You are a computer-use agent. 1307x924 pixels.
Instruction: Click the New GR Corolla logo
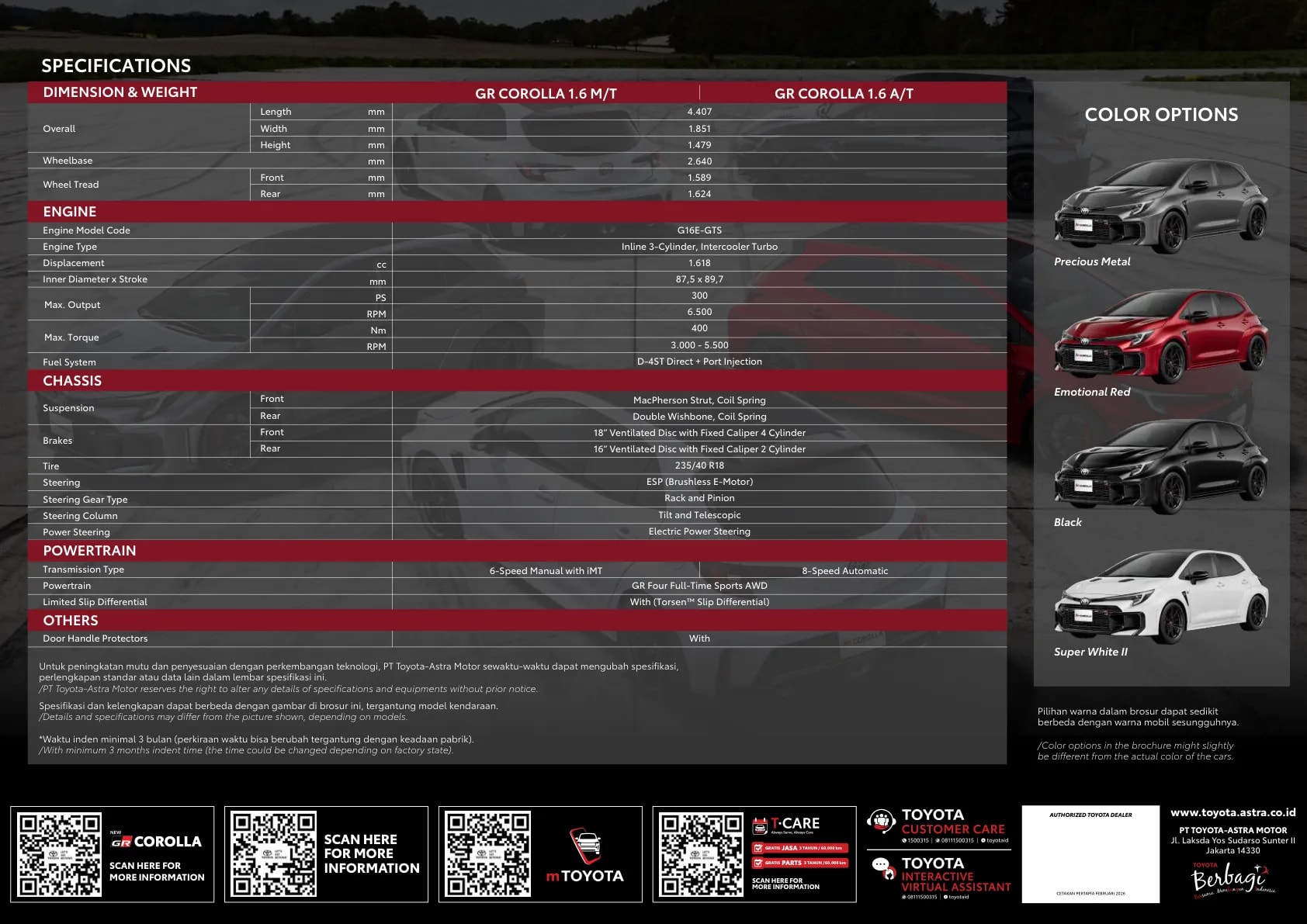(x=156, y=840)
